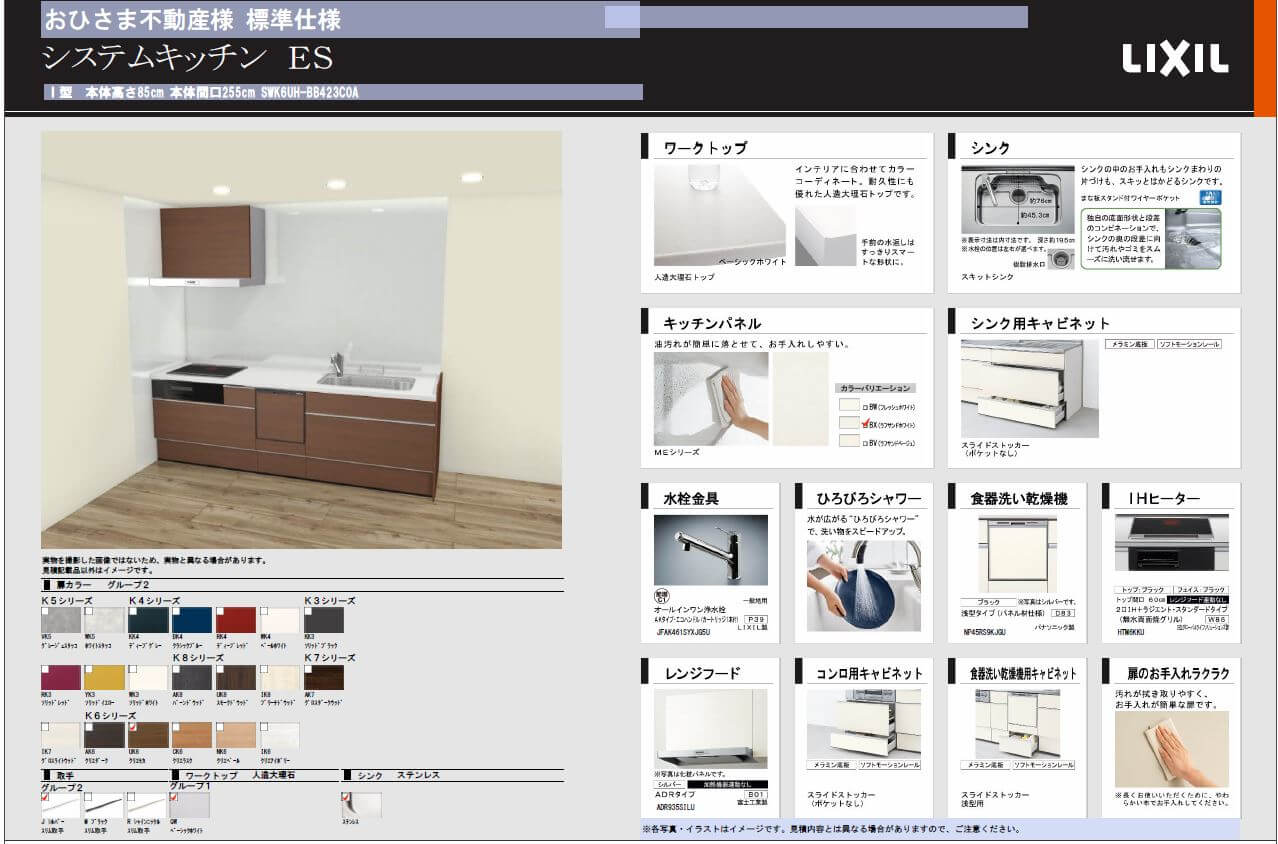Click the D83 code box in 食器洗い乾燥機

[x=1065, y=612]
